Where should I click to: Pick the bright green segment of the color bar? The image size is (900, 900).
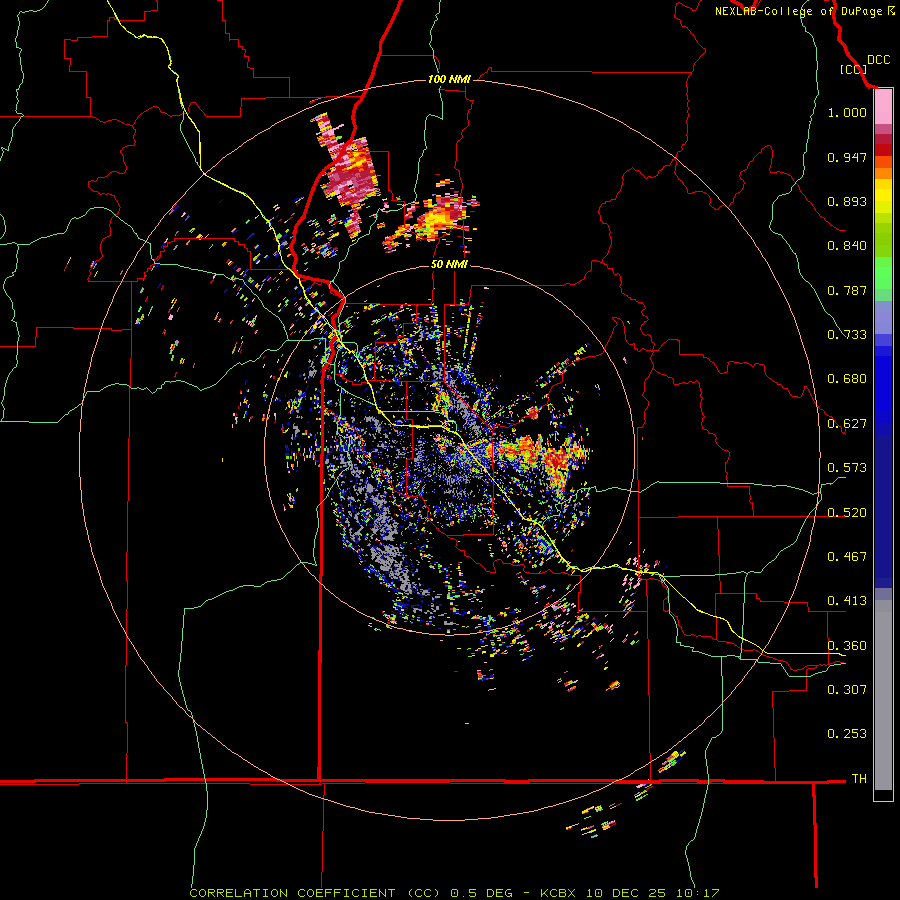pyautogui.click(x=883, y=273)
